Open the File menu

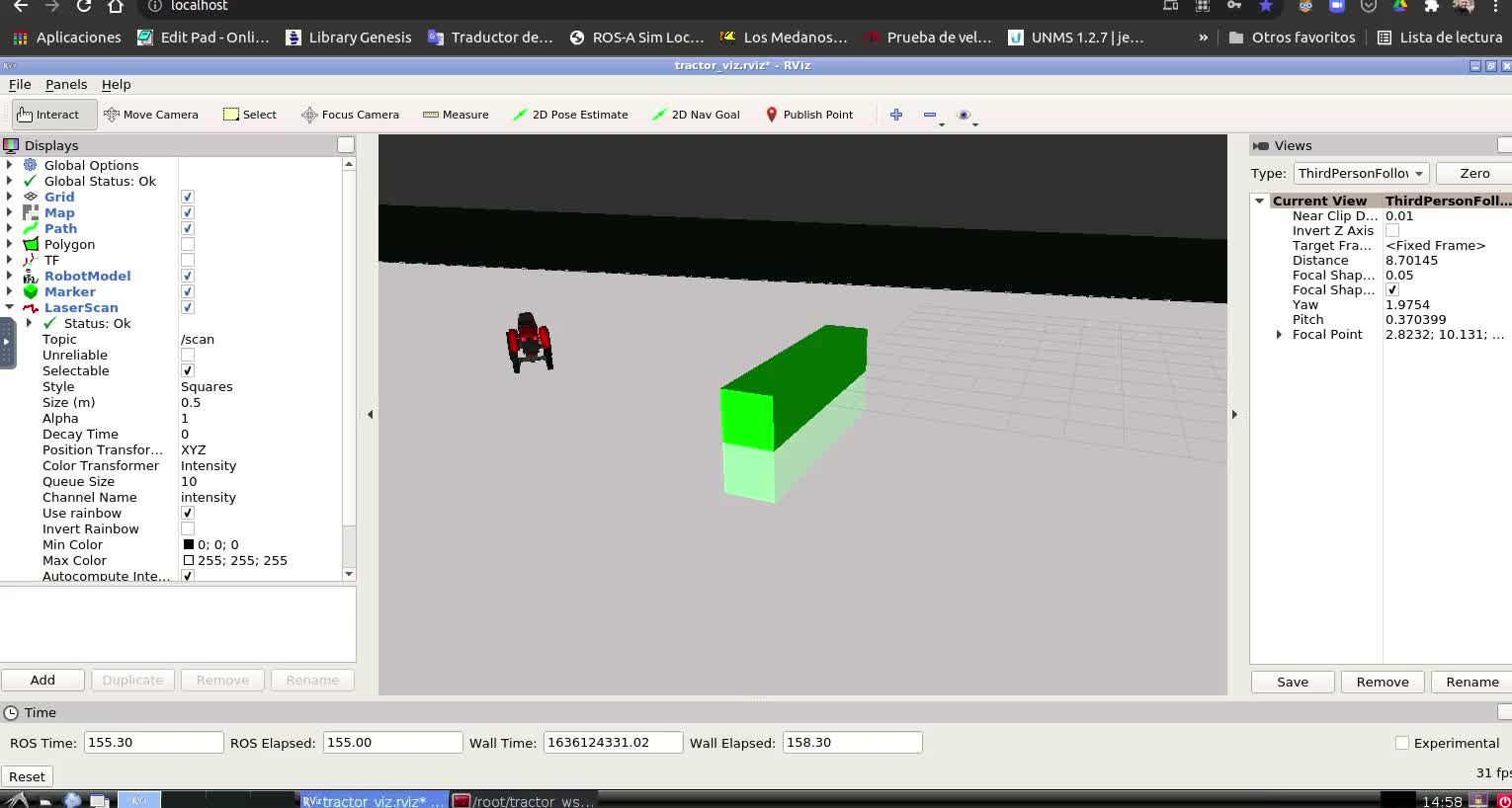(20, 85)
